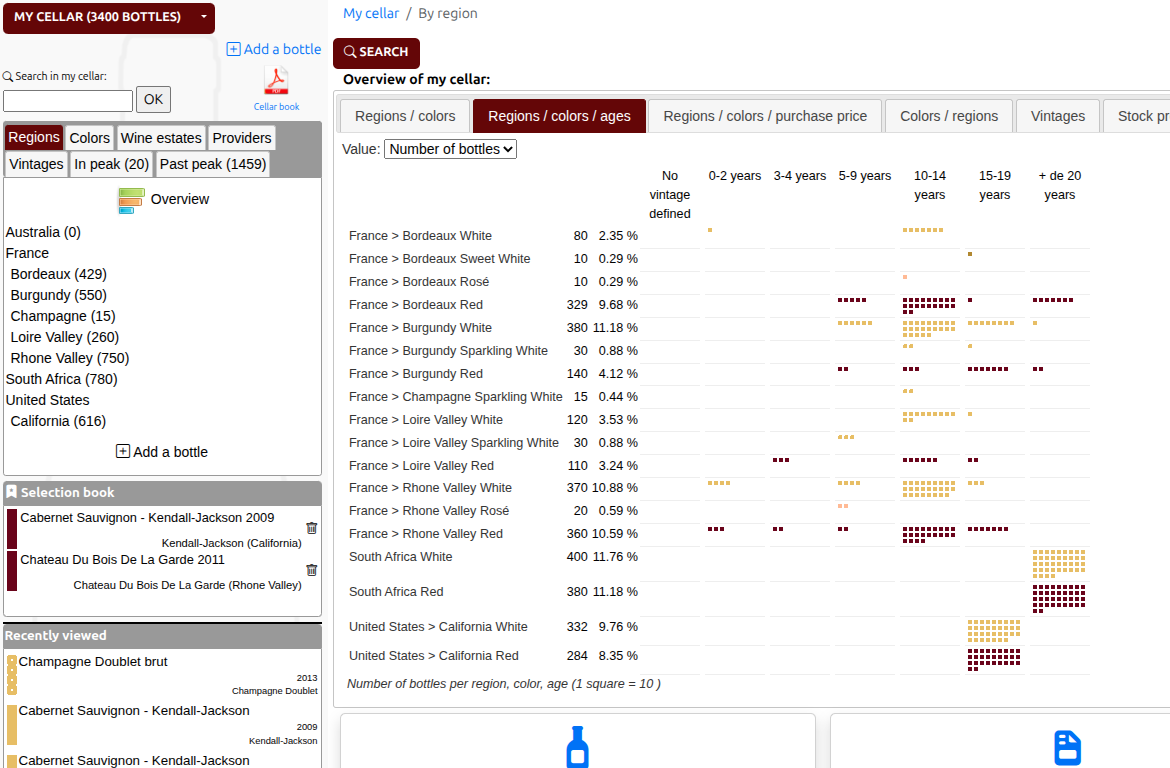Click the blue document icon at page bottom

click(1067, 747)
